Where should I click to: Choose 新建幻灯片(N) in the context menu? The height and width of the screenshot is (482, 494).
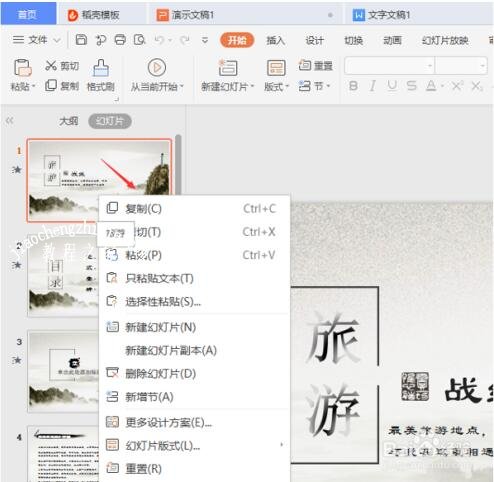coord(194,327)
